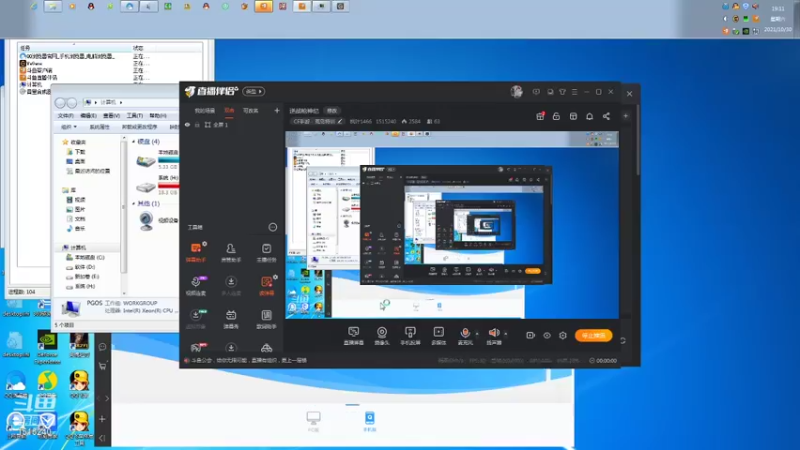Click the share icon in live app
The image size is (800, 450).
click(606, 116)
